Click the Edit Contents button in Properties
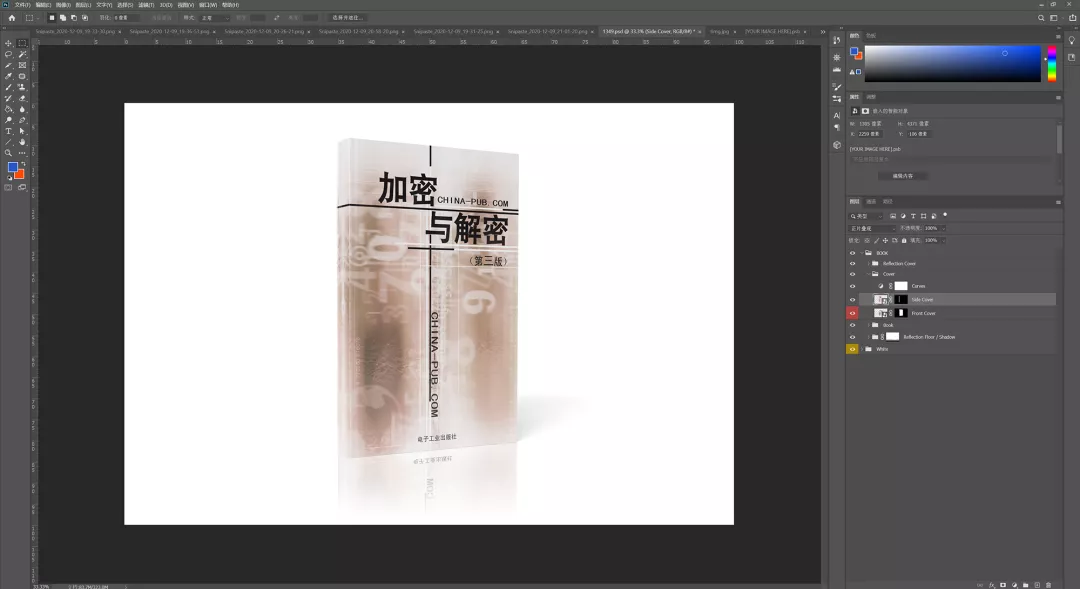The width and height of the screenshot is (1080, 589). 902,176
